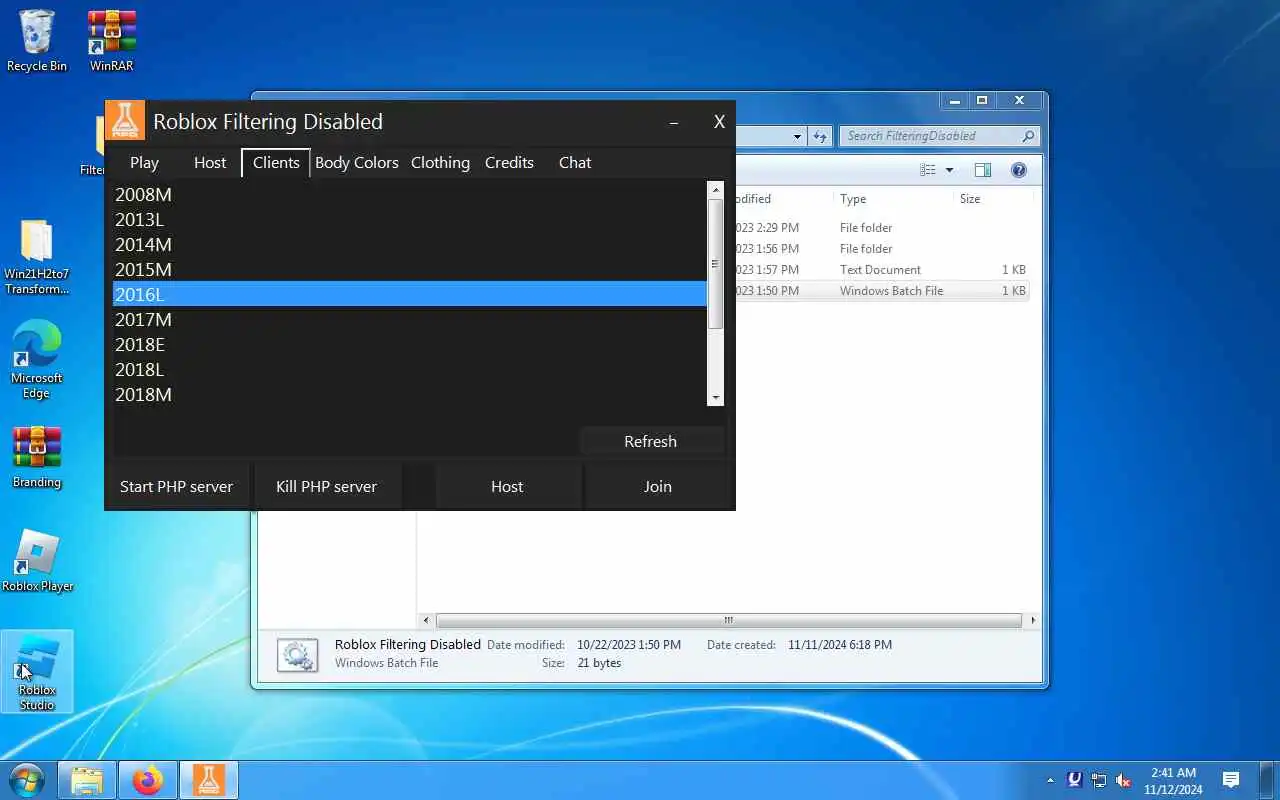
Task: Click client list scroll down arrow
Action: point(715,398)
